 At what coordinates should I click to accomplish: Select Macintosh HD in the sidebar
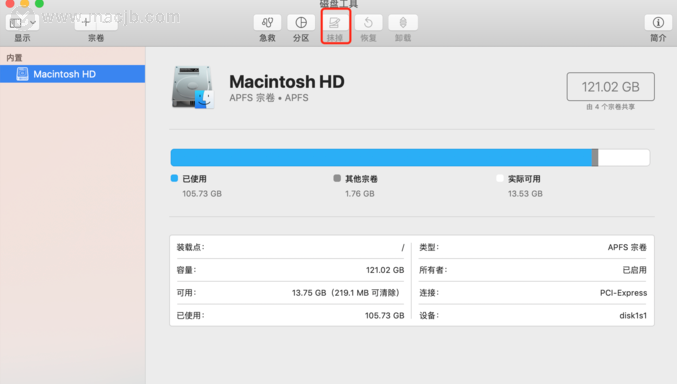73,74
